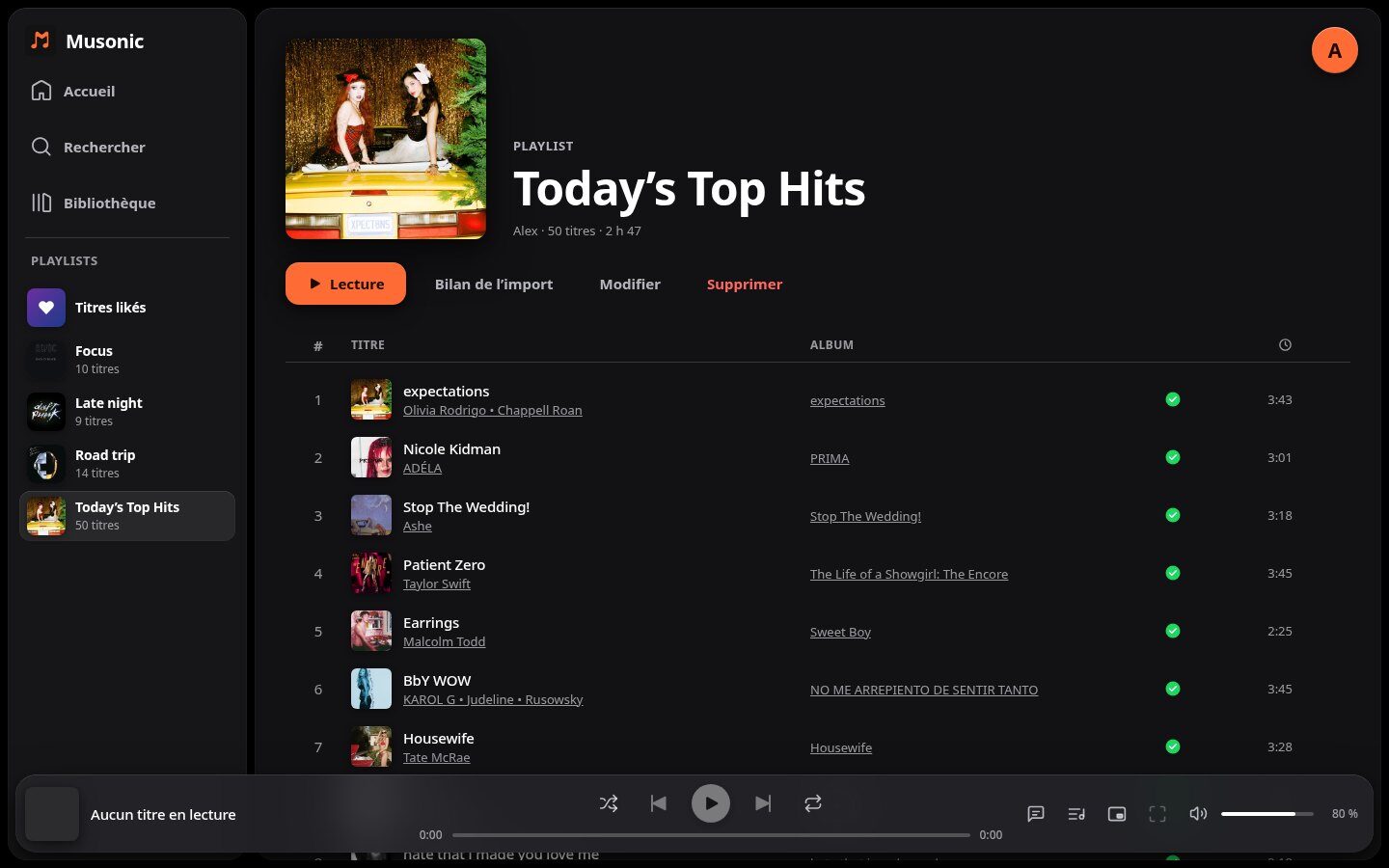Open Rechercher in the sidebar
1389x868 pixels.
(127, 147)
